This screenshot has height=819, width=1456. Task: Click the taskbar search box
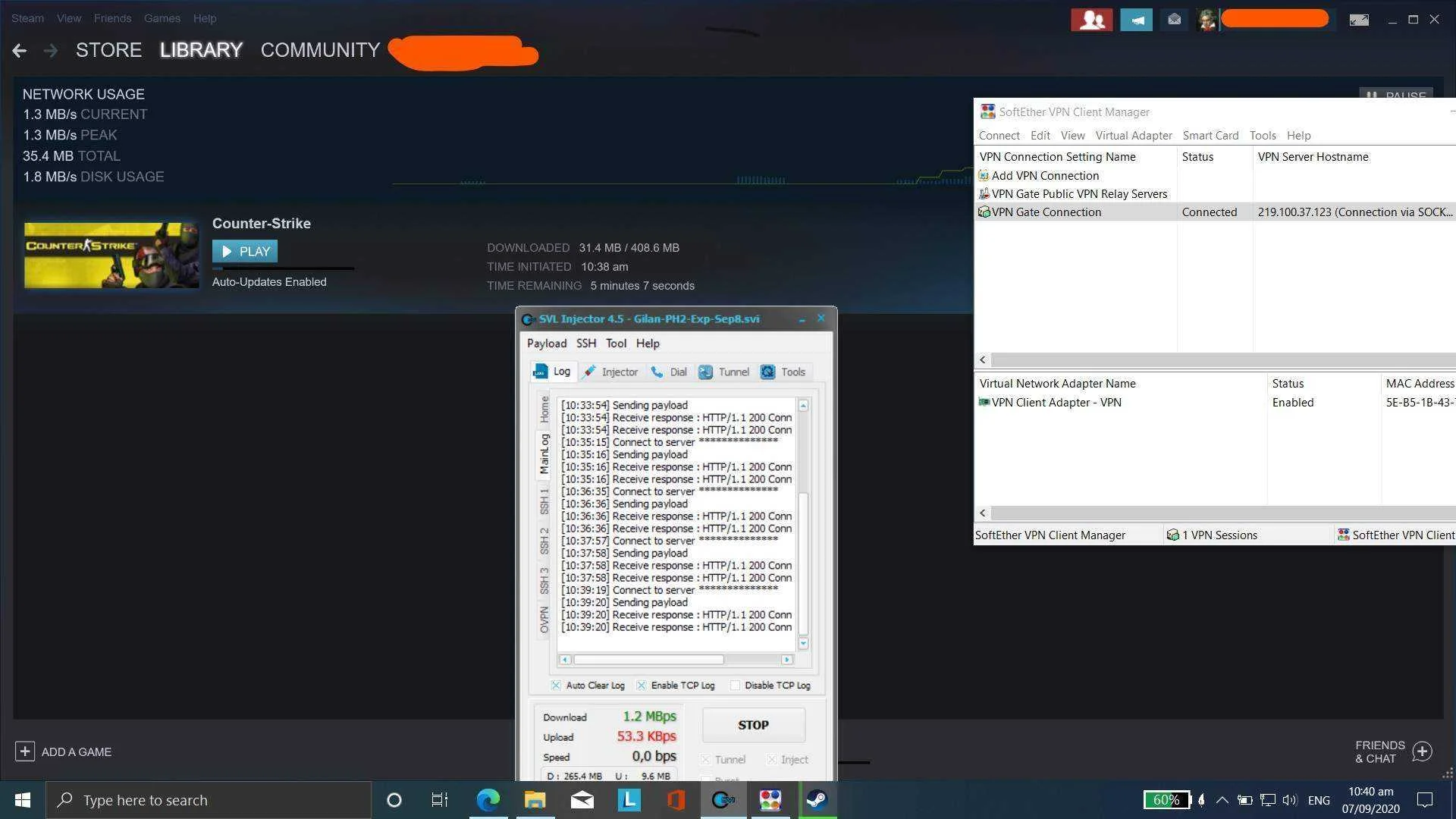[209, 800]
